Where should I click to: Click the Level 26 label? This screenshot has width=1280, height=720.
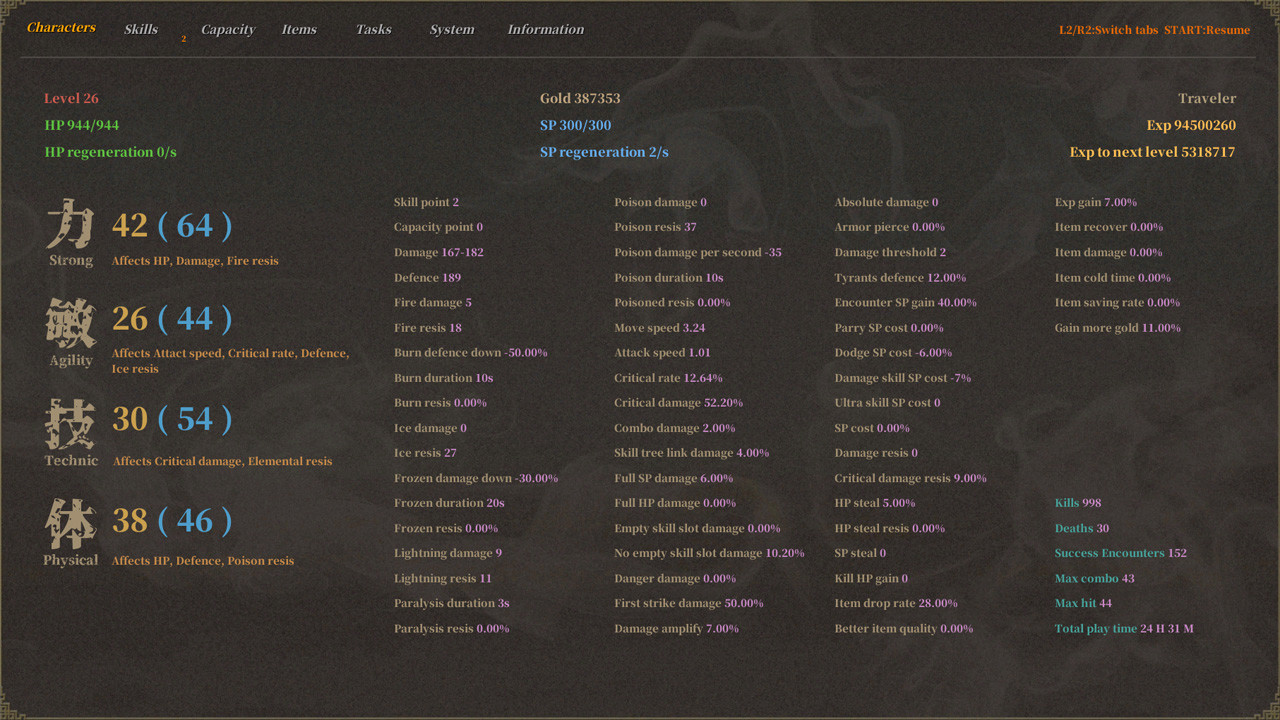[71, 98]
